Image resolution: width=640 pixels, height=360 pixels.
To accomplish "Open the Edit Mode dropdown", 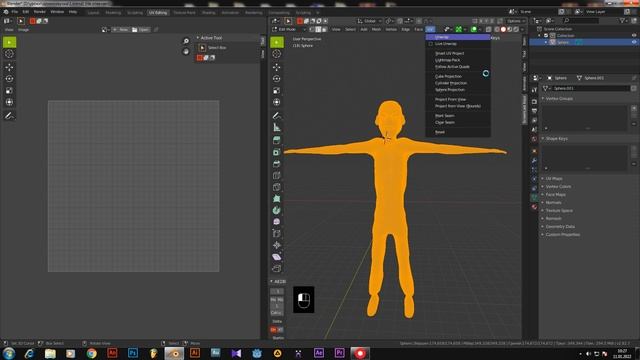I will pyautogui.click(x=289, y=29).
